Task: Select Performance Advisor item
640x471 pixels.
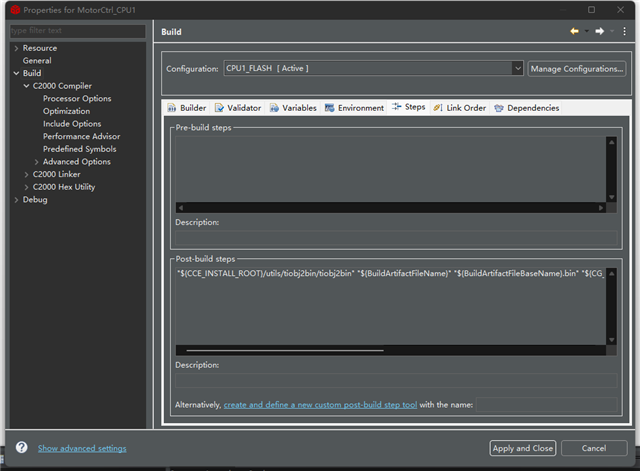Action: 82,136
